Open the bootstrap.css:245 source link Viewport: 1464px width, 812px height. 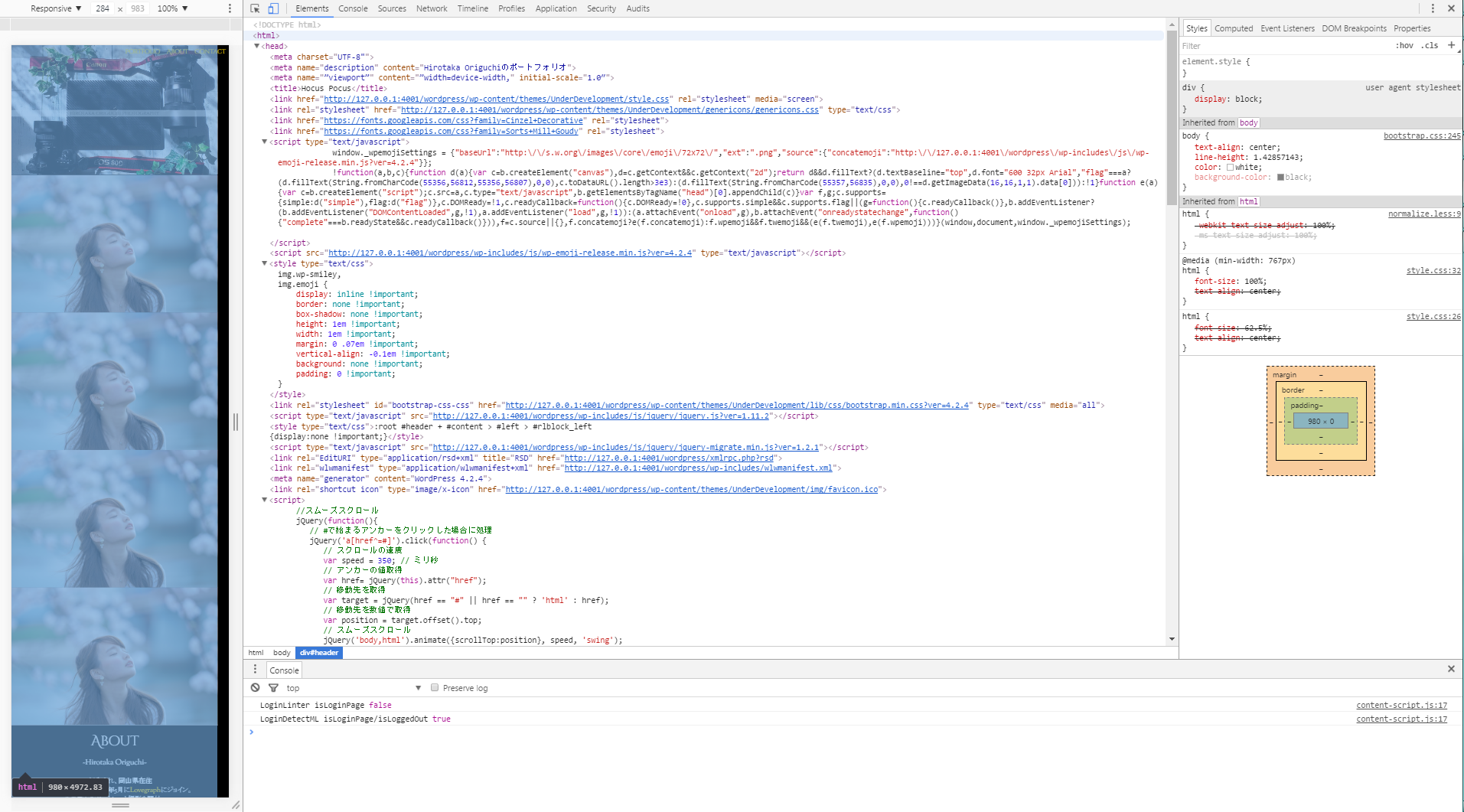1422,136
